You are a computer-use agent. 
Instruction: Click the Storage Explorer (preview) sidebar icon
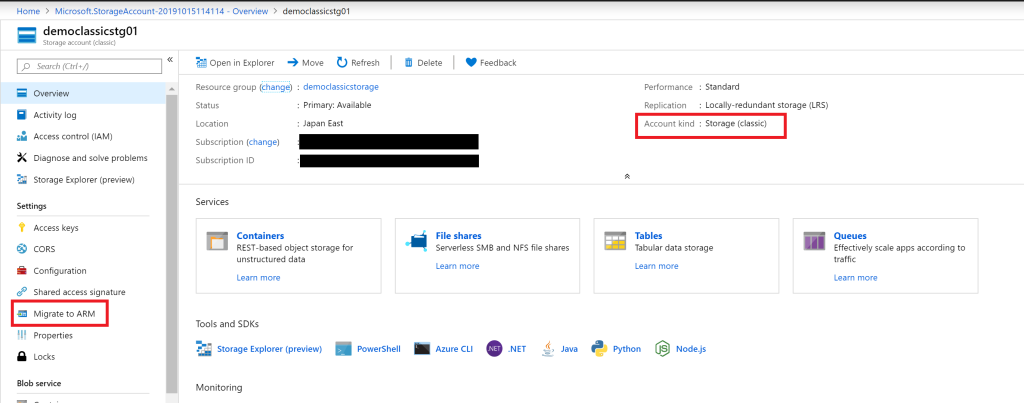click(x=22, y=180)
